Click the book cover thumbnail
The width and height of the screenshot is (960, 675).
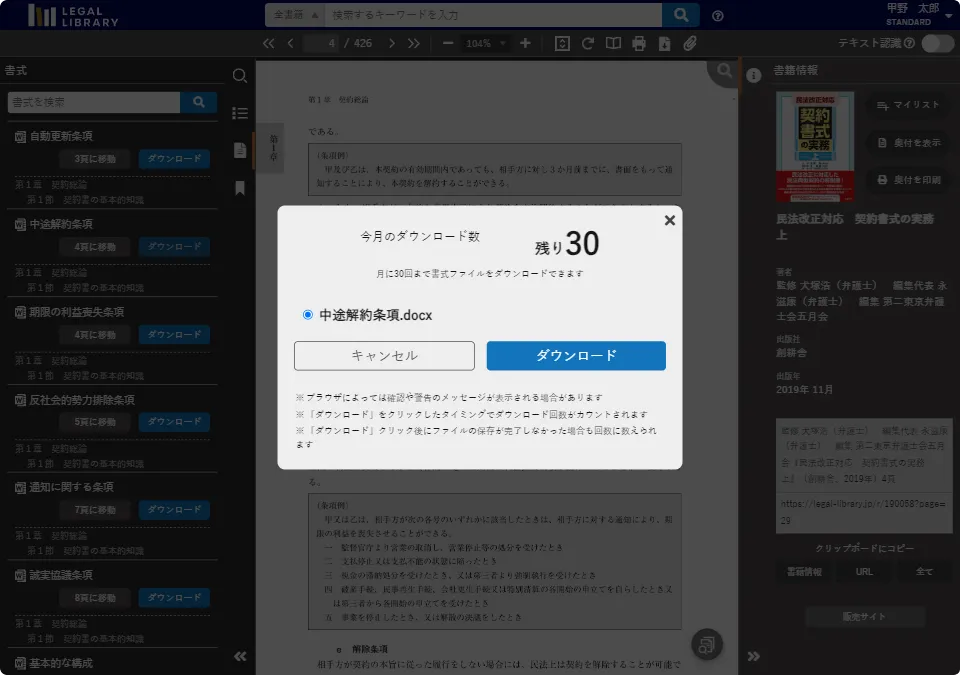tap(815, 147)
